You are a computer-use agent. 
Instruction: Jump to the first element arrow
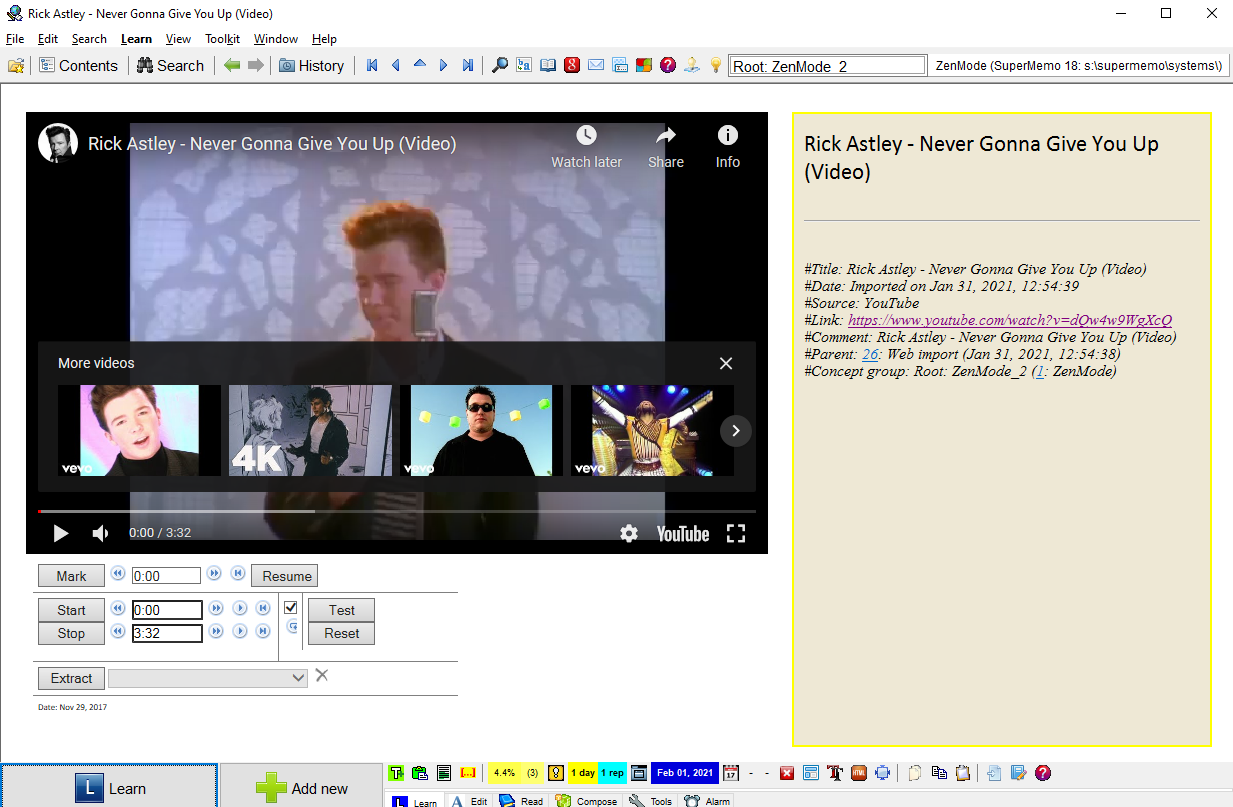tap(372, 65)
